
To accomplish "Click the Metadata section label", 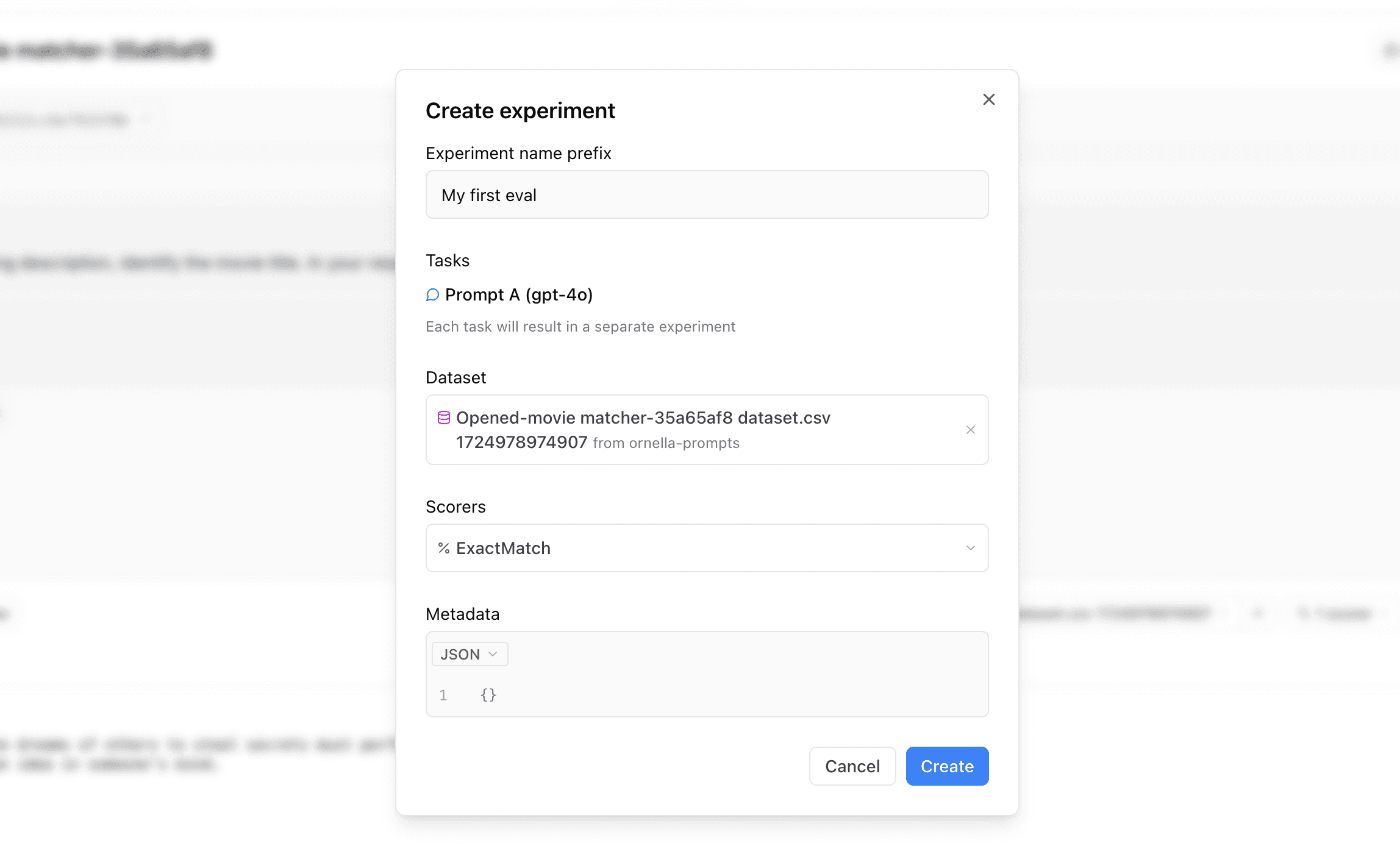I will click(x=462, y=614).
